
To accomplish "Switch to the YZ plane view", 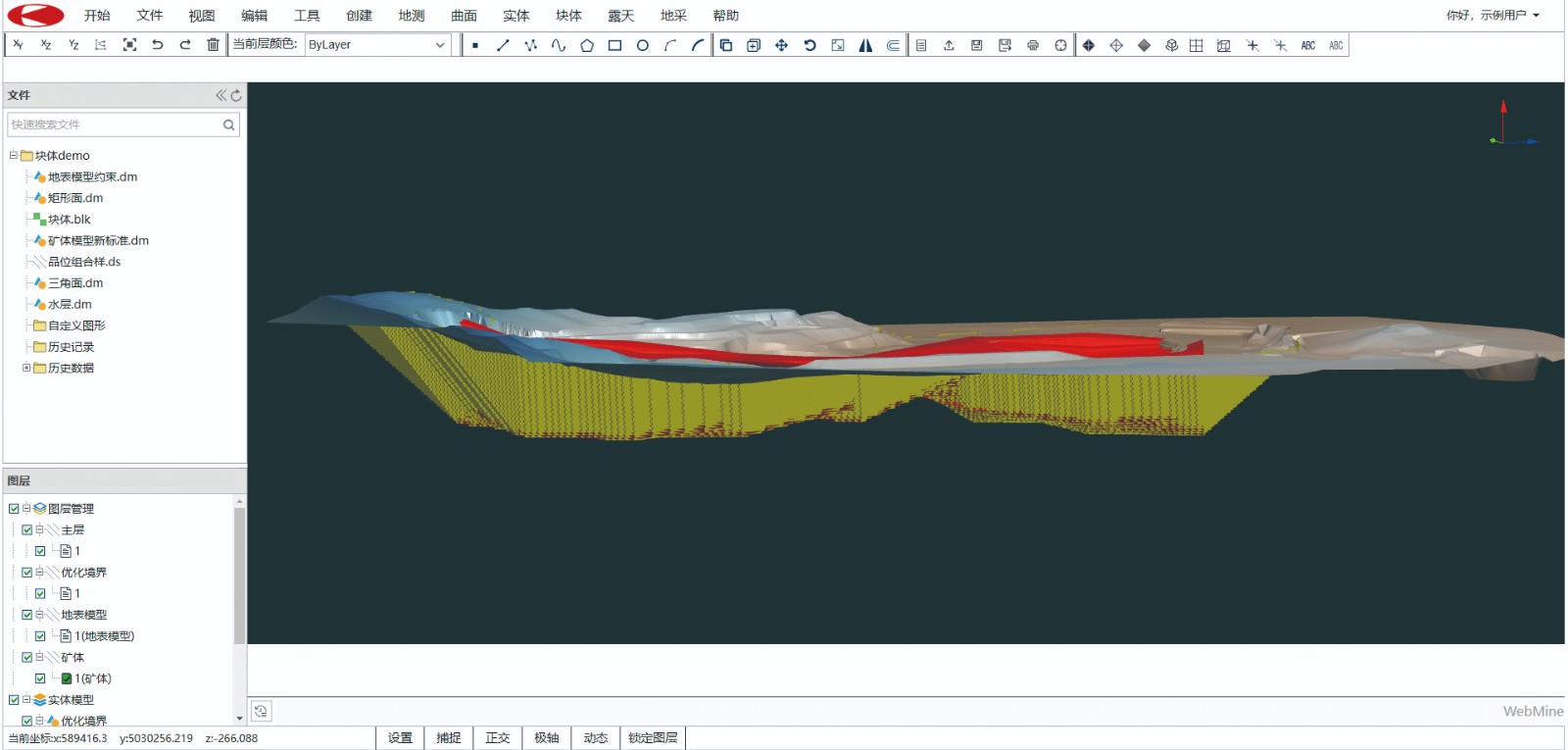I will pos(73,45).
